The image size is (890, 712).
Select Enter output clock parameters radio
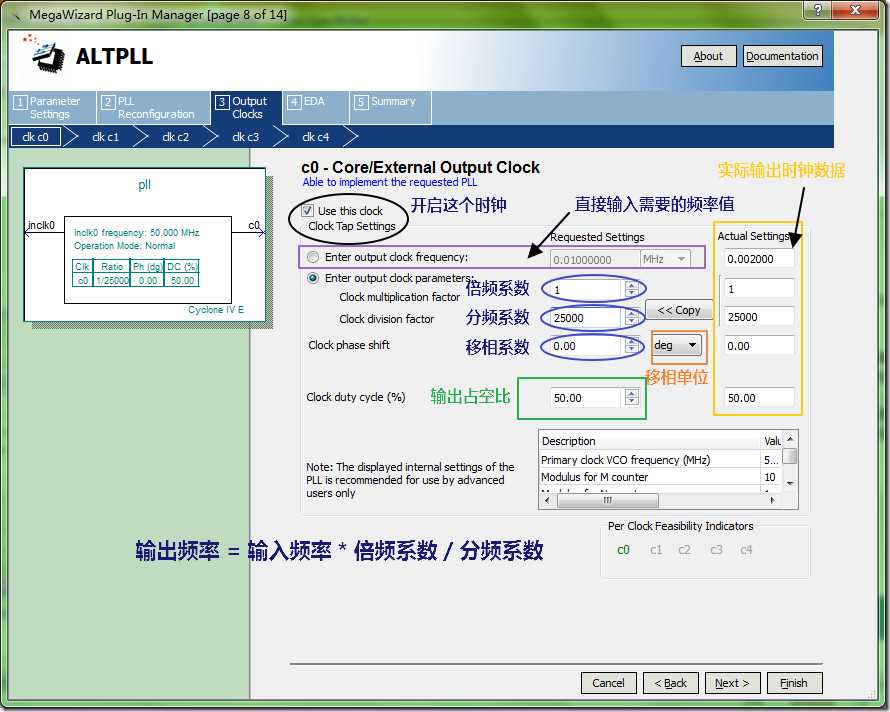[313, 278]
